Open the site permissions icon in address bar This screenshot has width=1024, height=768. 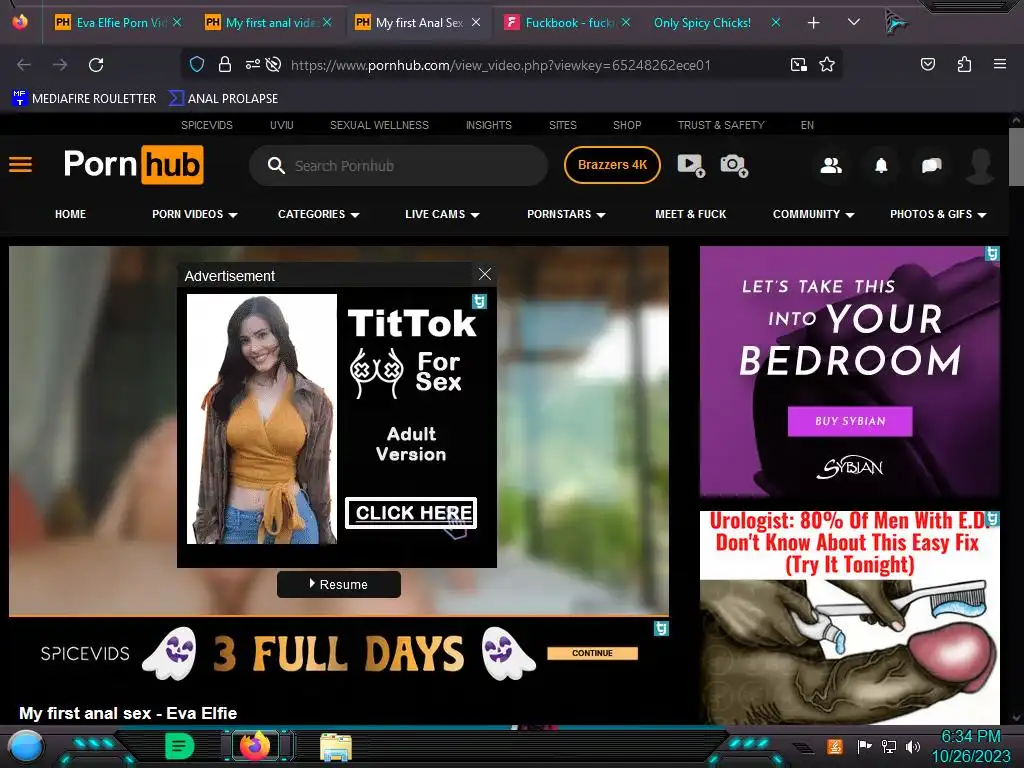(253, 65)
